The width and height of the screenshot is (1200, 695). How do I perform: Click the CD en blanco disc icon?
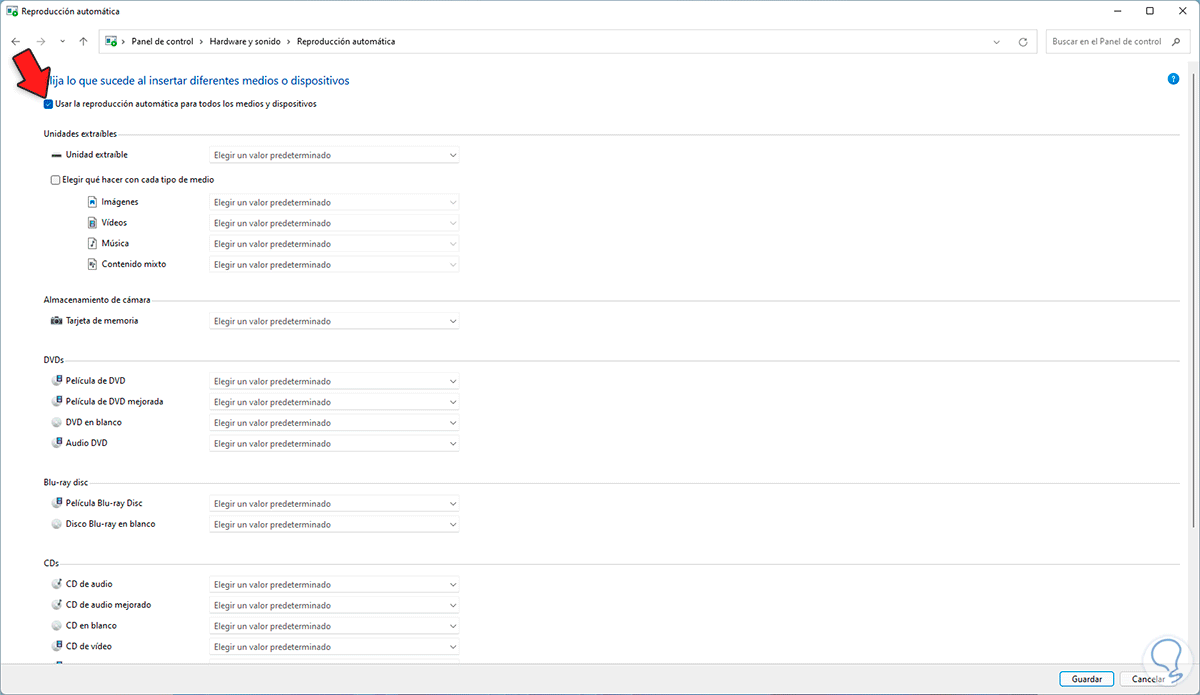(56, 625)
